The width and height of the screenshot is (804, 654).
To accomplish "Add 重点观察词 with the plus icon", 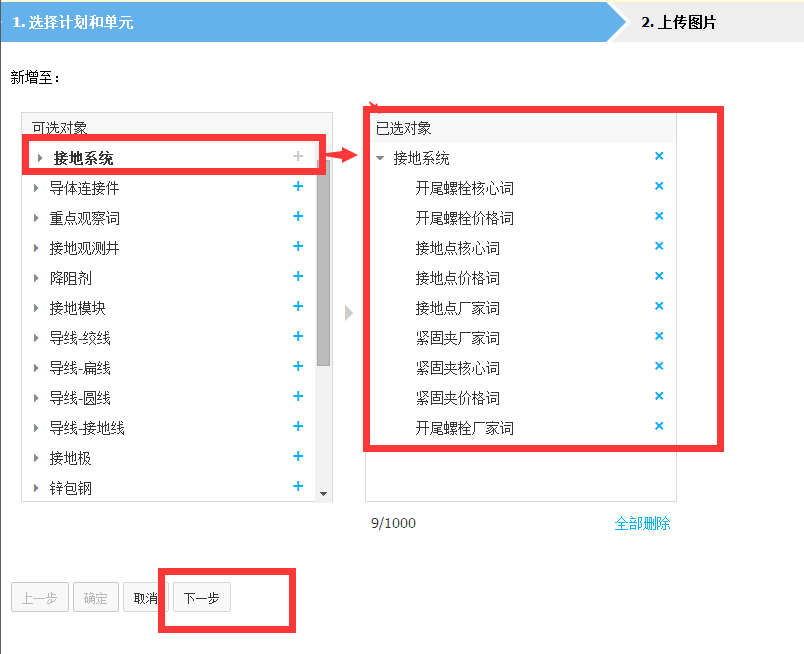I will click(x=298, y=216).
